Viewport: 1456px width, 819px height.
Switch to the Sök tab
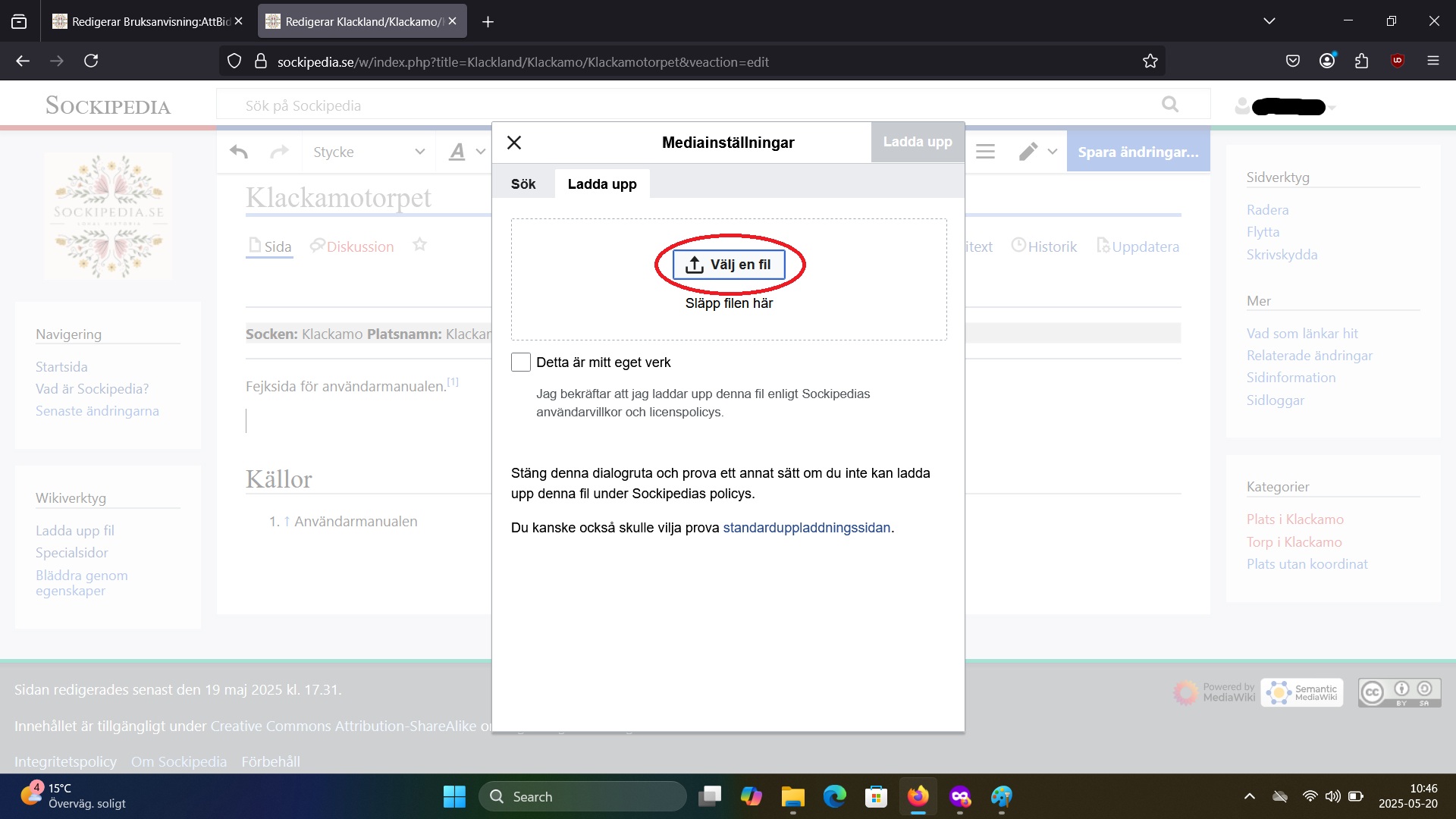523,184
